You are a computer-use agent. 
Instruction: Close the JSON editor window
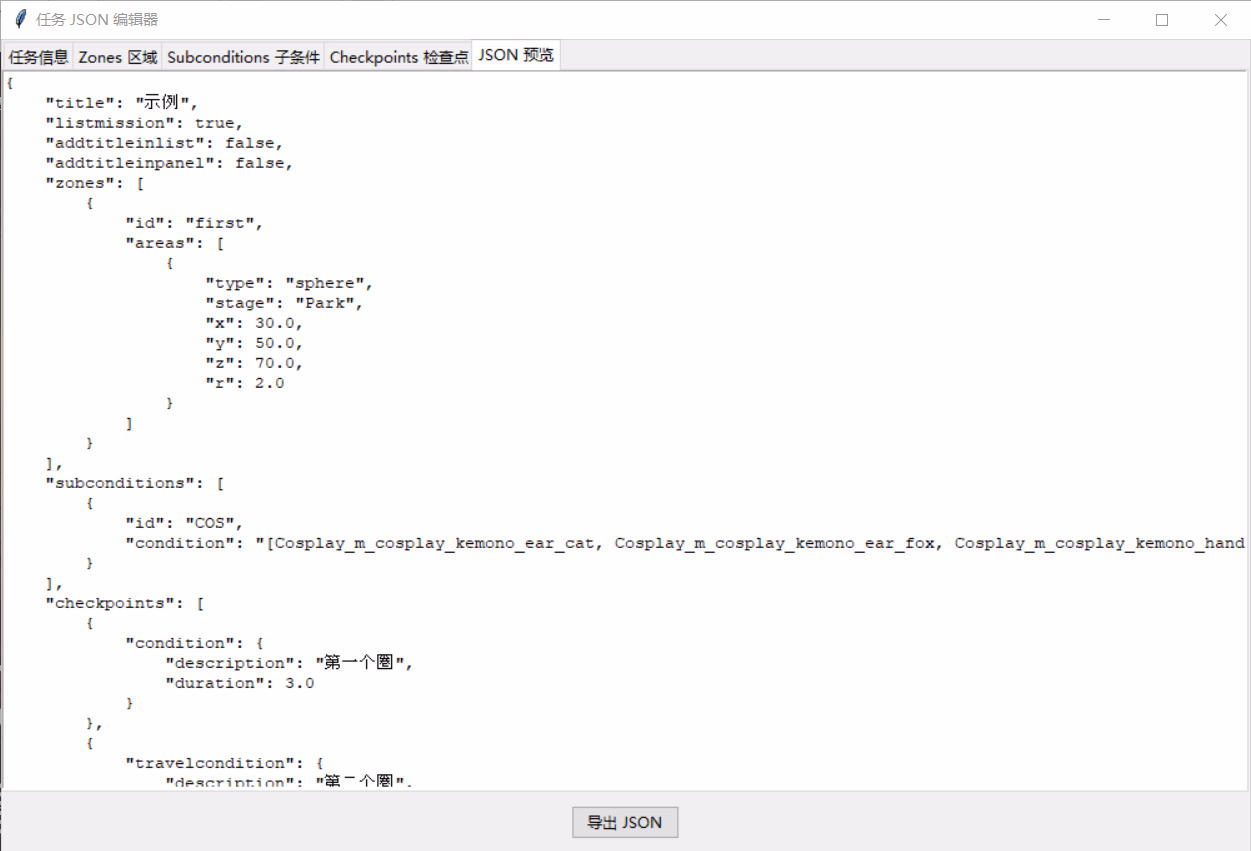(1220, 20)
